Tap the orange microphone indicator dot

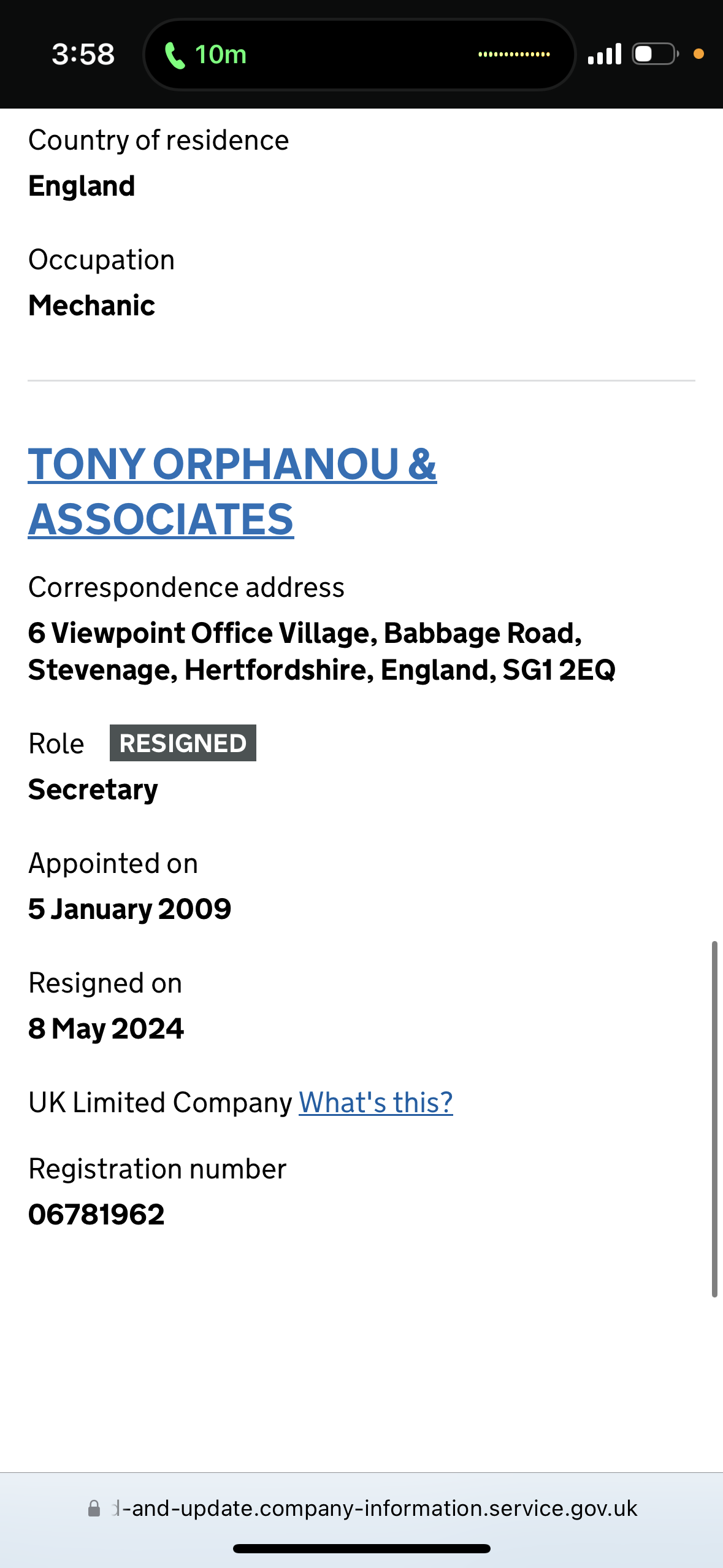click(698, 54)
